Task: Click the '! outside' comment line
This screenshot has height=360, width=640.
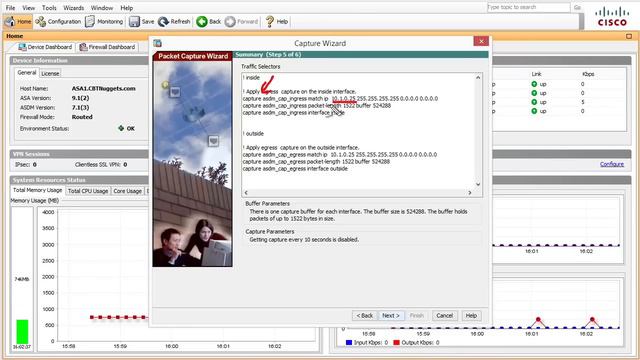Action: [253, 133]
